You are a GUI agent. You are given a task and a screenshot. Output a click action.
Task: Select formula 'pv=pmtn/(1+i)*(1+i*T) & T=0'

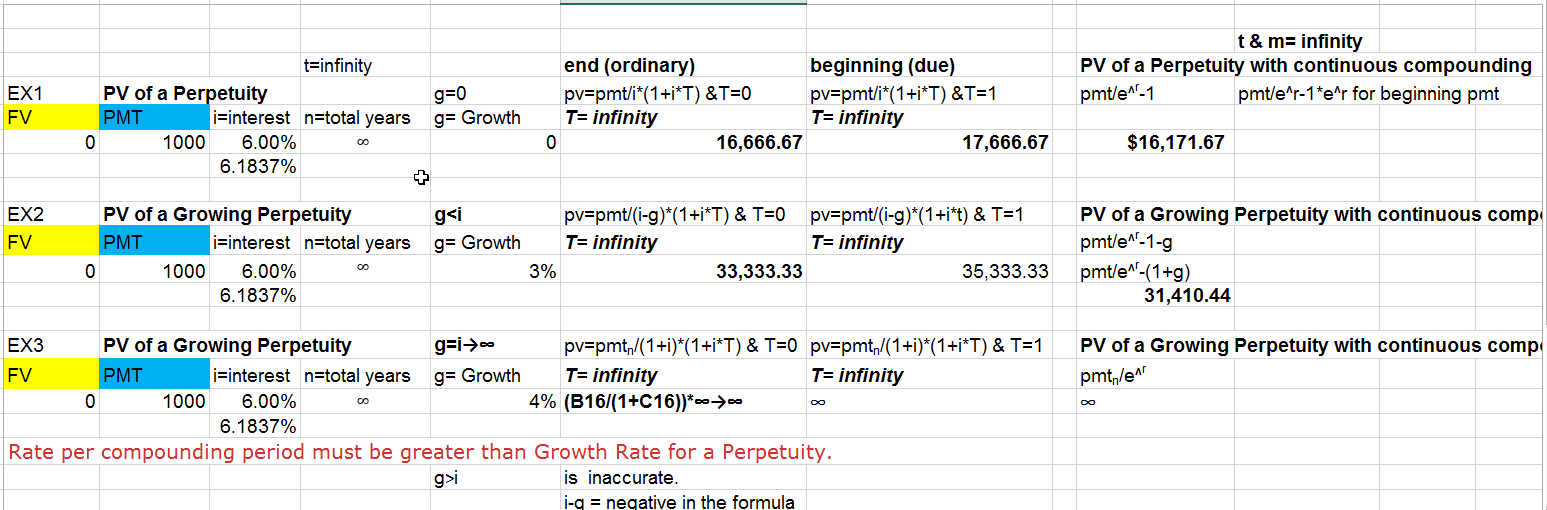pyautogui.click(x=681, y=346)
